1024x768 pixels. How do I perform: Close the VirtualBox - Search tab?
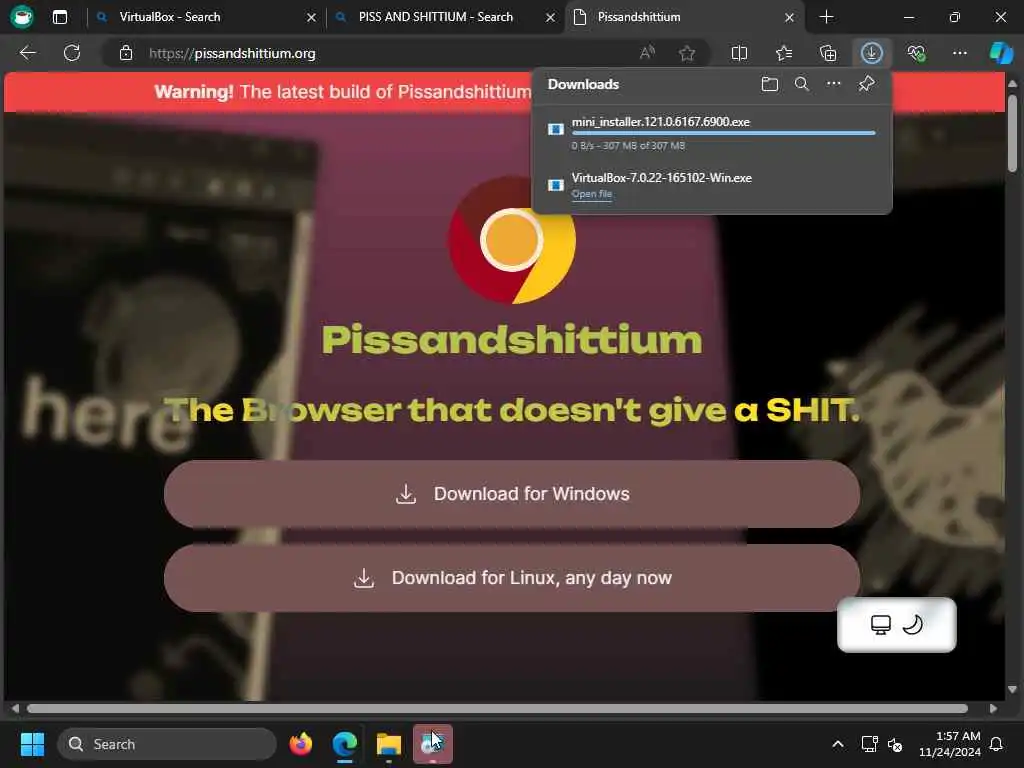(x=311, y=18)
